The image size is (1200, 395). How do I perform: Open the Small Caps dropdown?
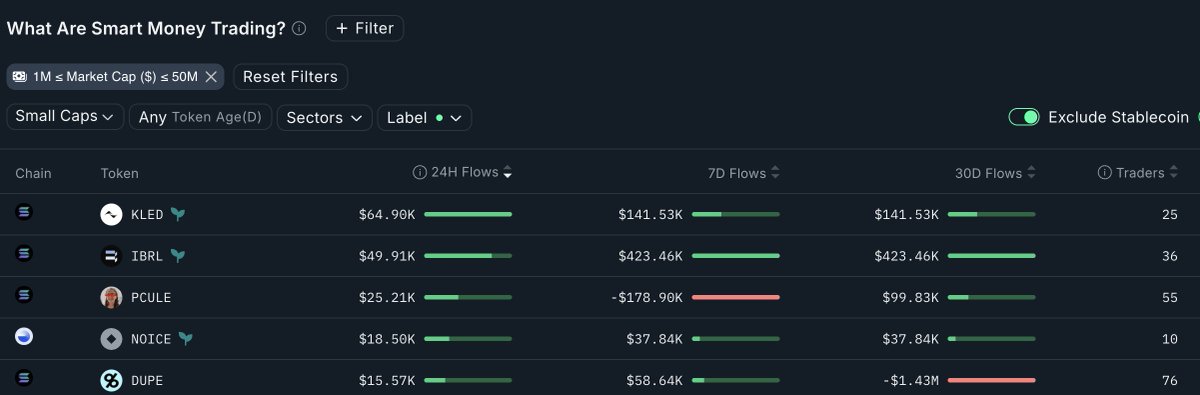(65, 117)
